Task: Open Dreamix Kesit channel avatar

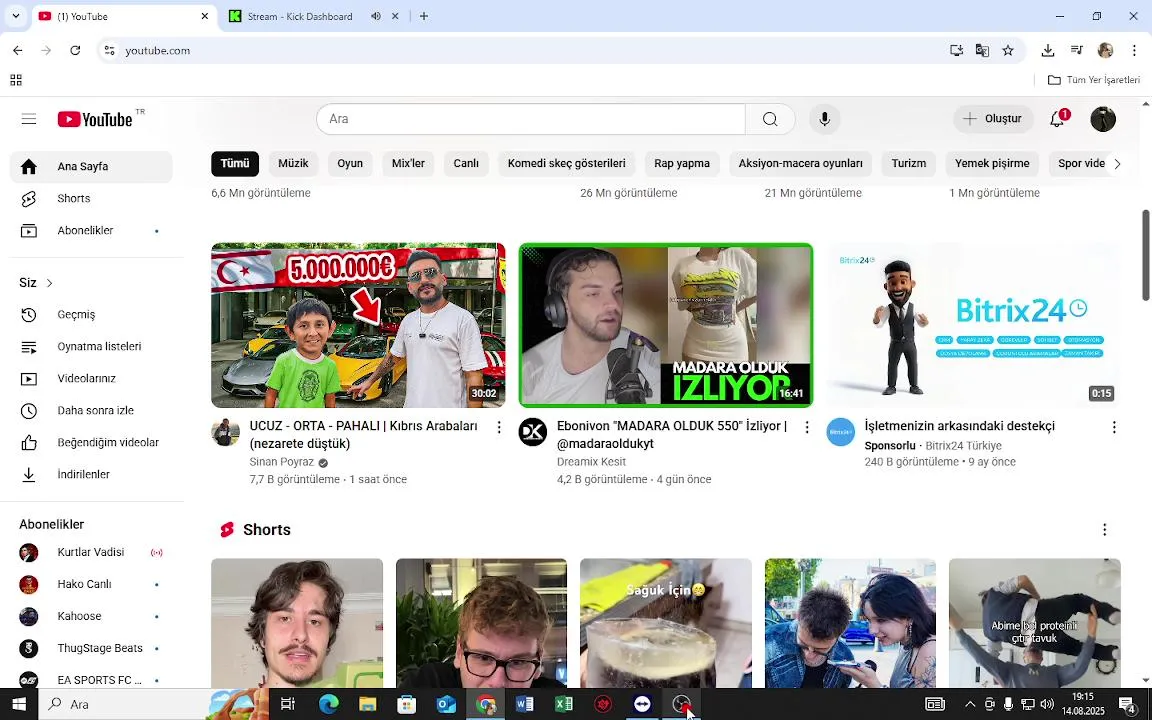Action: click(533, 432)
